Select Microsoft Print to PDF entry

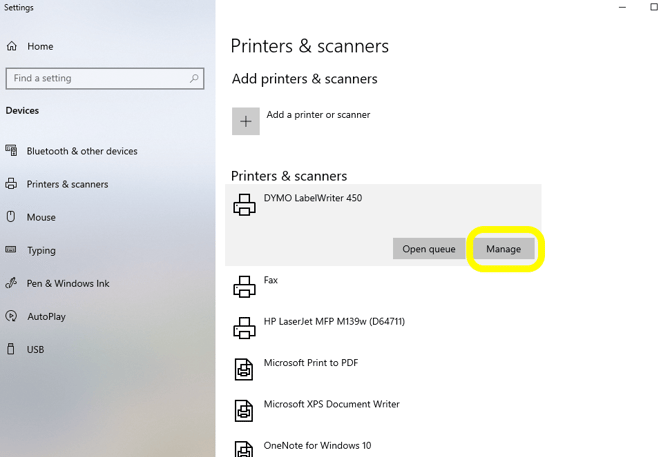[311, 363]
